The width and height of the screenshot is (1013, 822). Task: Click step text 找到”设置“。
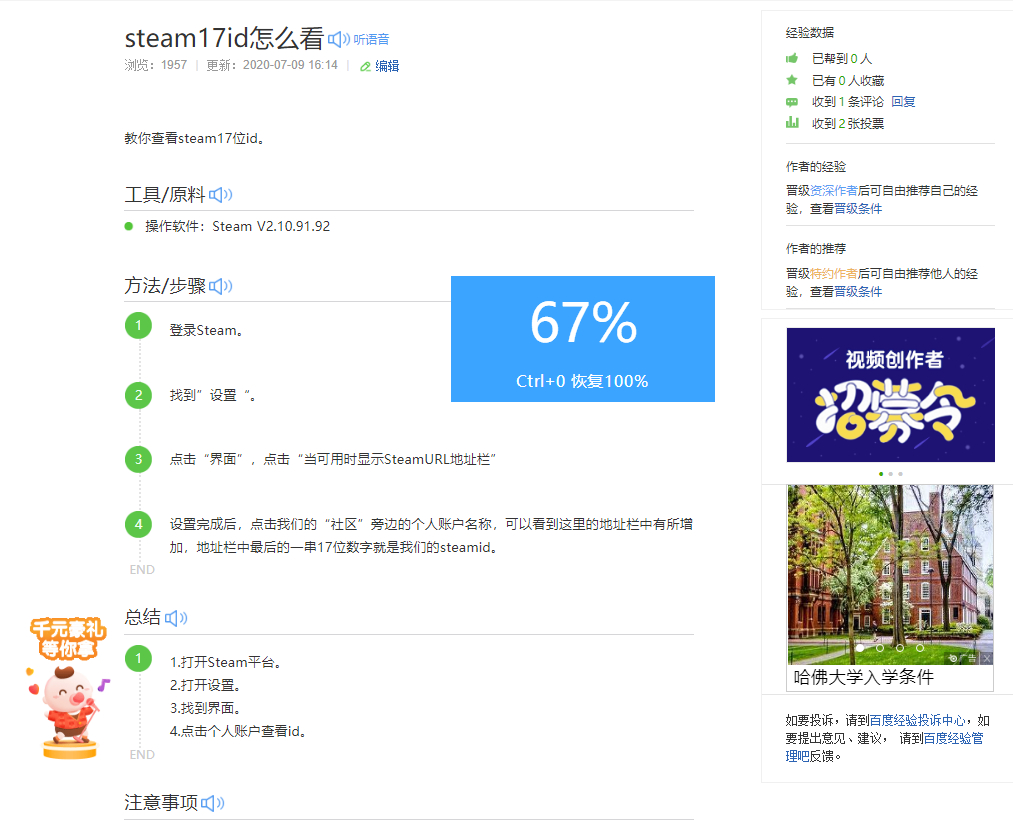click(213, 395)
